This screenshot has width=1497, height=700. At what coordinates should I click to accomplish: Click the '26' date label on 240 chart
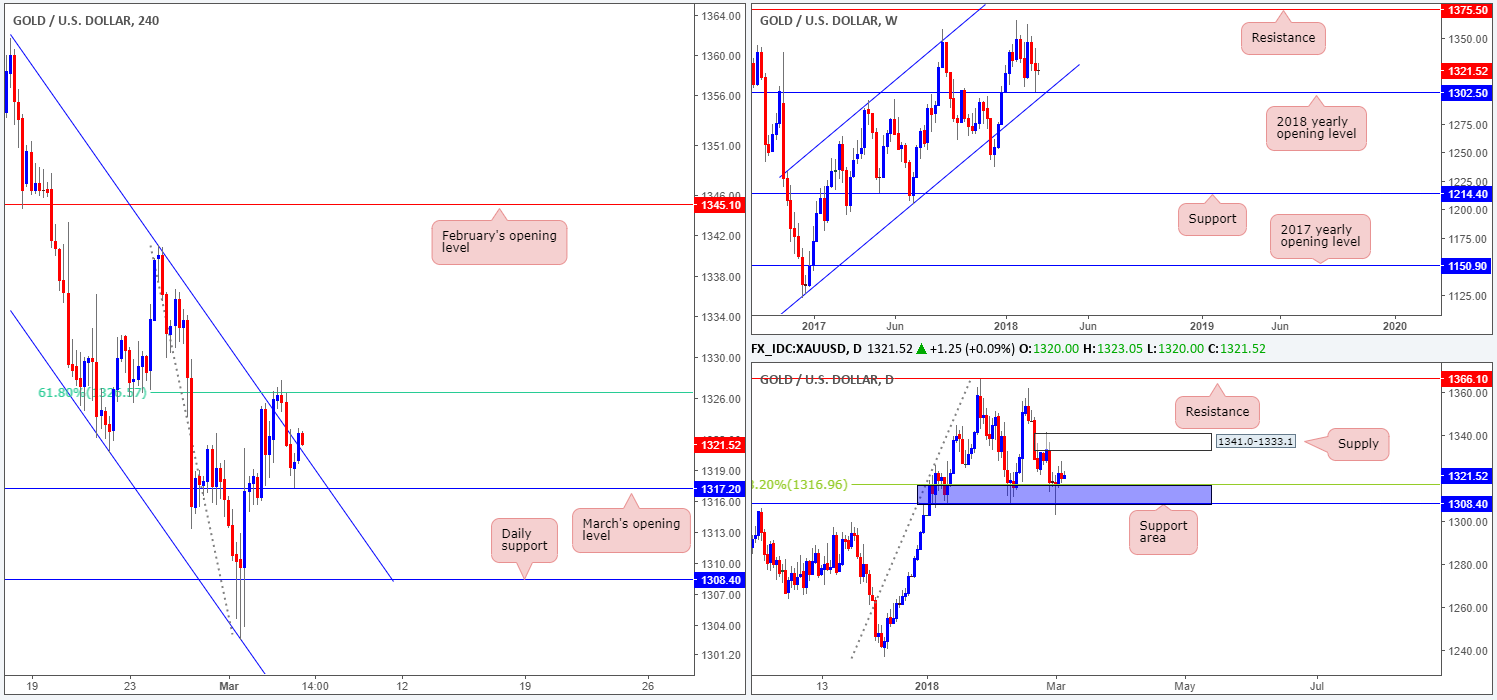coord(648,686)
